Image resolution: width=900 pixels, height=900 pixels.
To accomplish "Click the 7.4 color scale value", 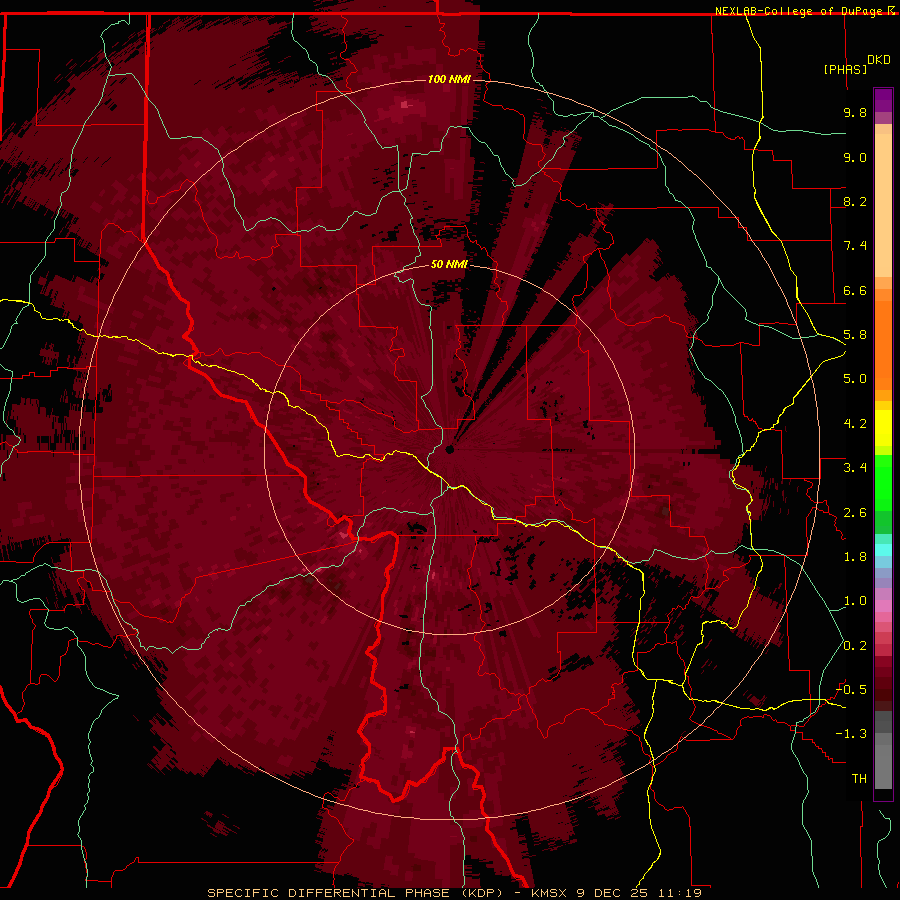I will tap(855, 246).
